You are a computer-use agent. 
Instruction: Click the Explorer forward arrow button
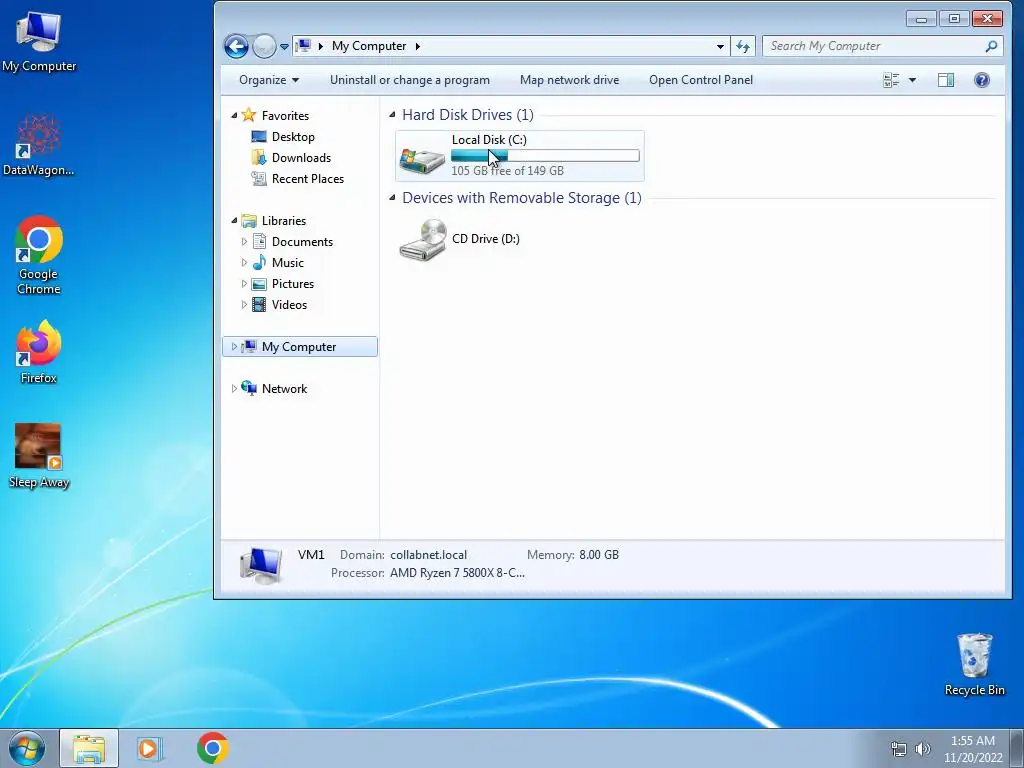(x=264, y=46)
